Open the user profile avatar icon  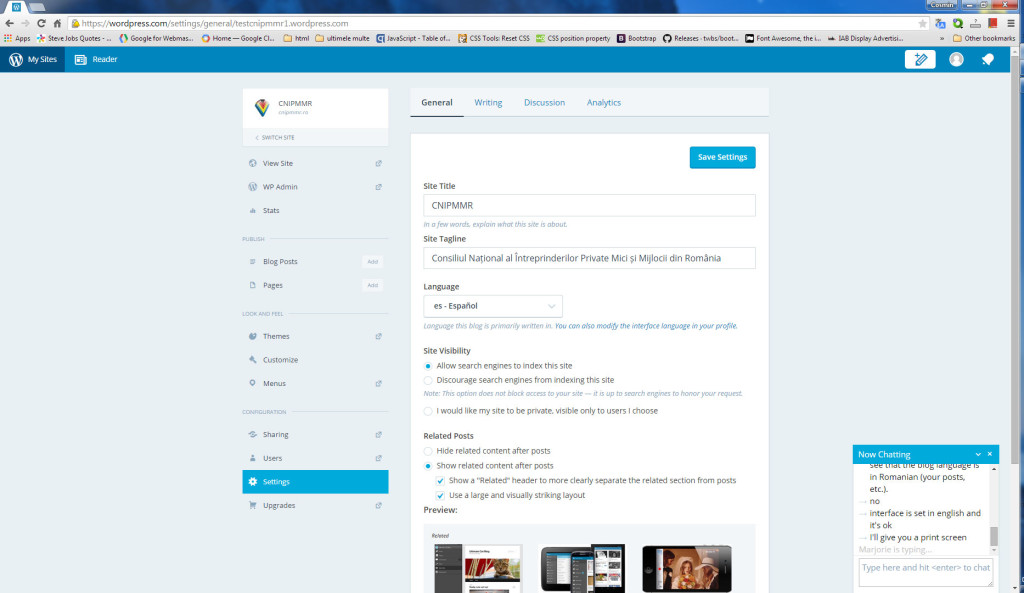pos(956,59)
